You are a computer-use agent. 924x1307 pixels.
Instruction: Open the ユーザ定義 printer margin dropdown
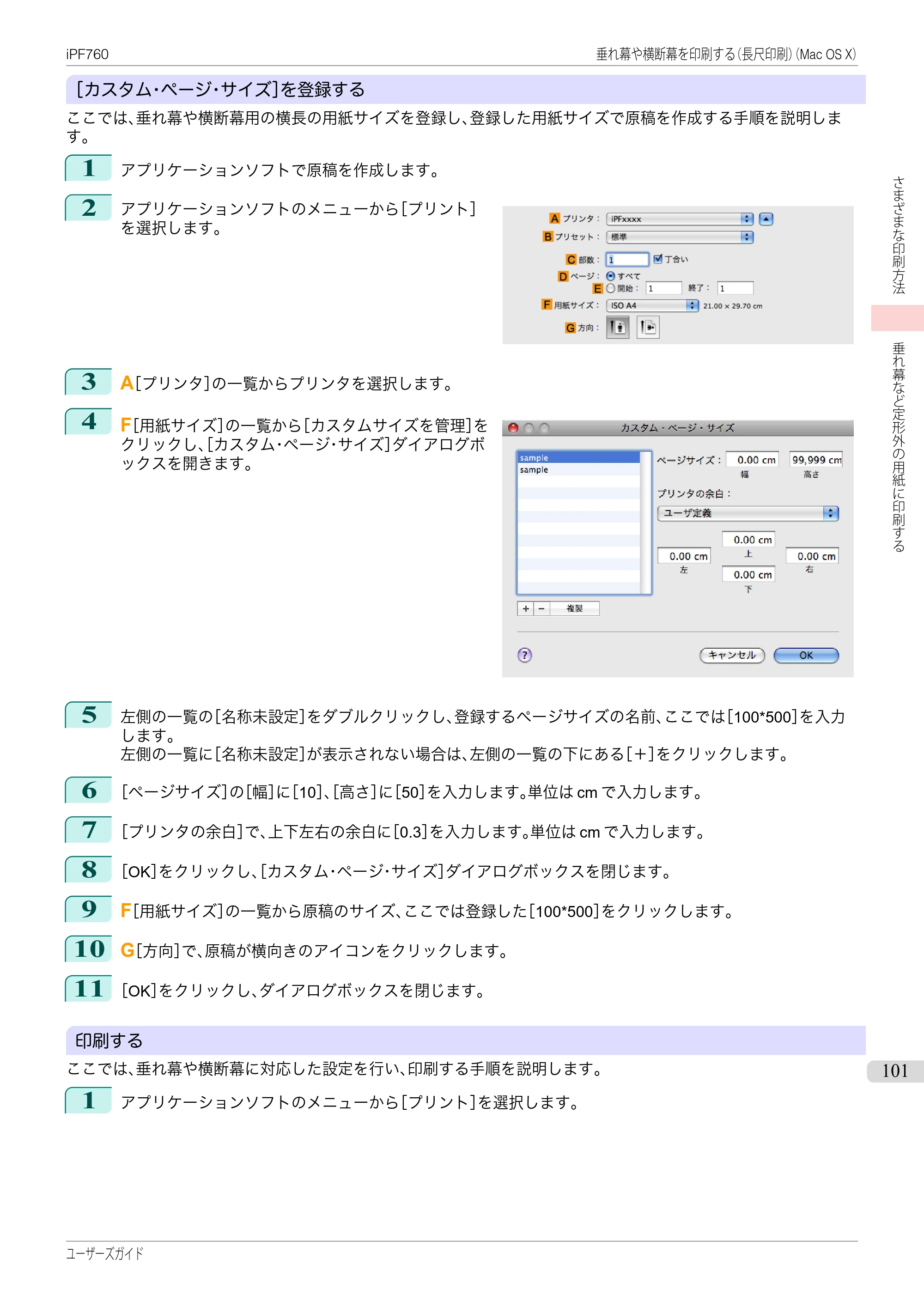tap(748, 513)
